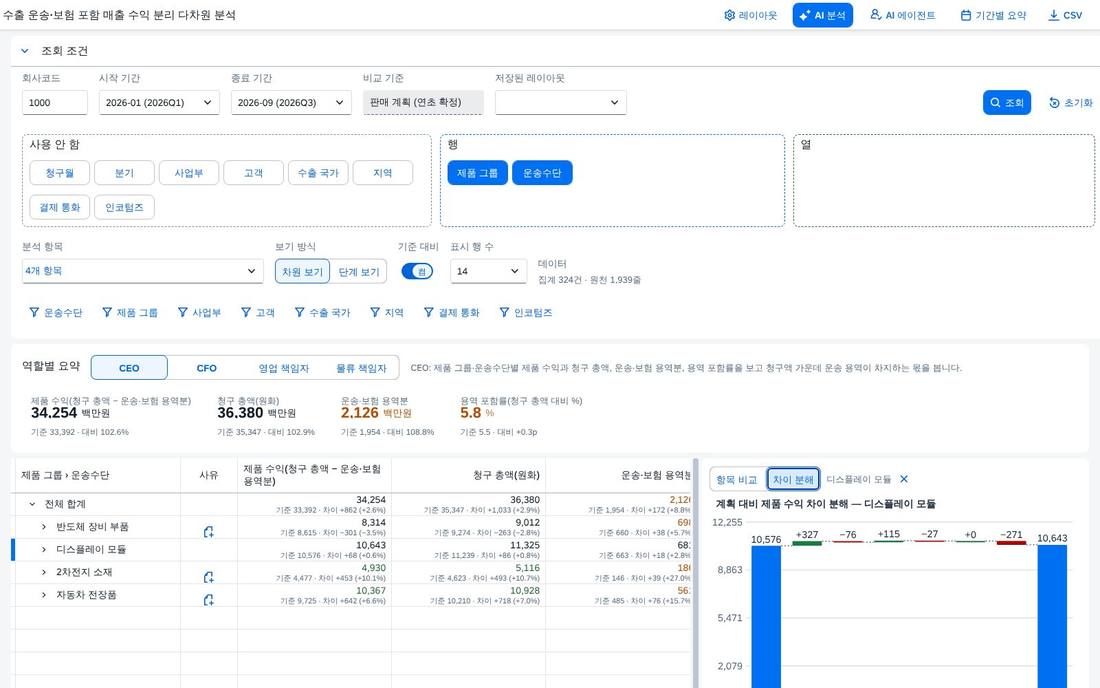The image size is (1100, 688).
Task: Open the 시작 기간 dropdown
Action: (x=159, y=102)
